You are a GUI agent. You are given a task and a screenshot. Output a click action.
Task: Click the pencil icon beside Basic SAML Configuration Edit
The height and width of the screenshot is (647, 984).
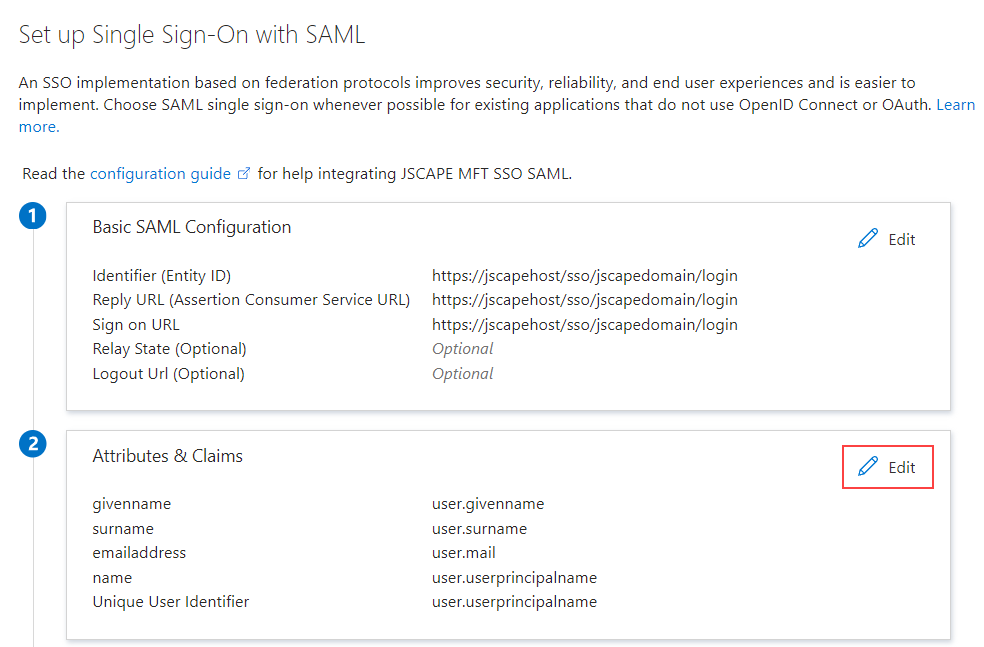(x=866, y=239)
